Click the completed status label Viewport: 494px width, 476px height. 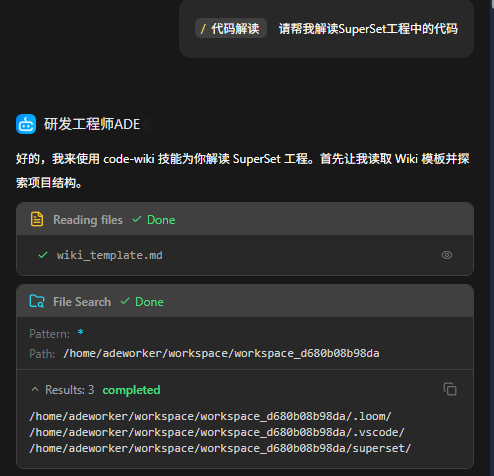coord(131,390)
